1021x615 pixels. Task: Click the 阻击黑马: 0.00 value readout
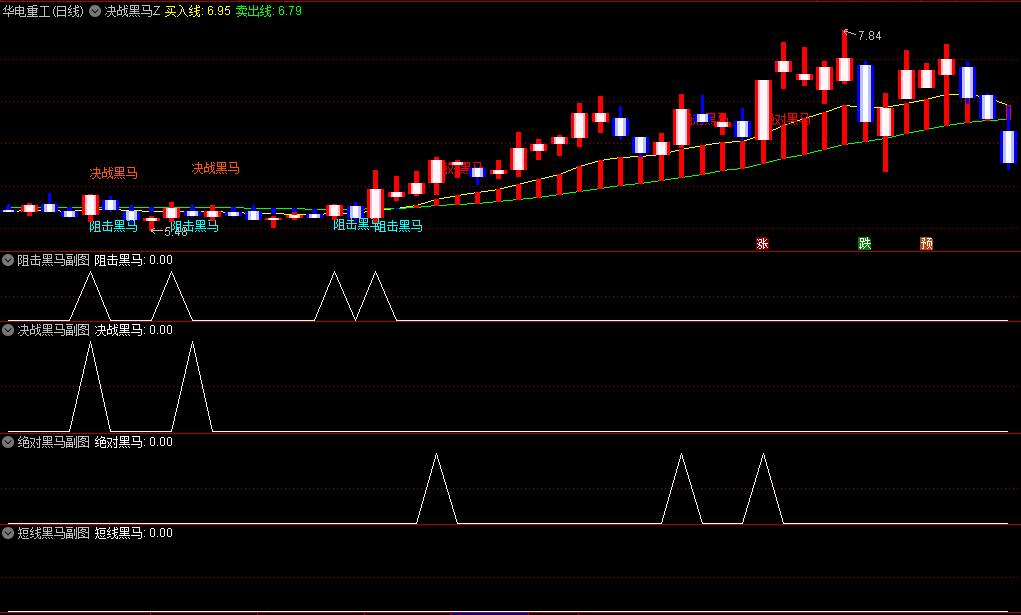click(x=133, y=260)
